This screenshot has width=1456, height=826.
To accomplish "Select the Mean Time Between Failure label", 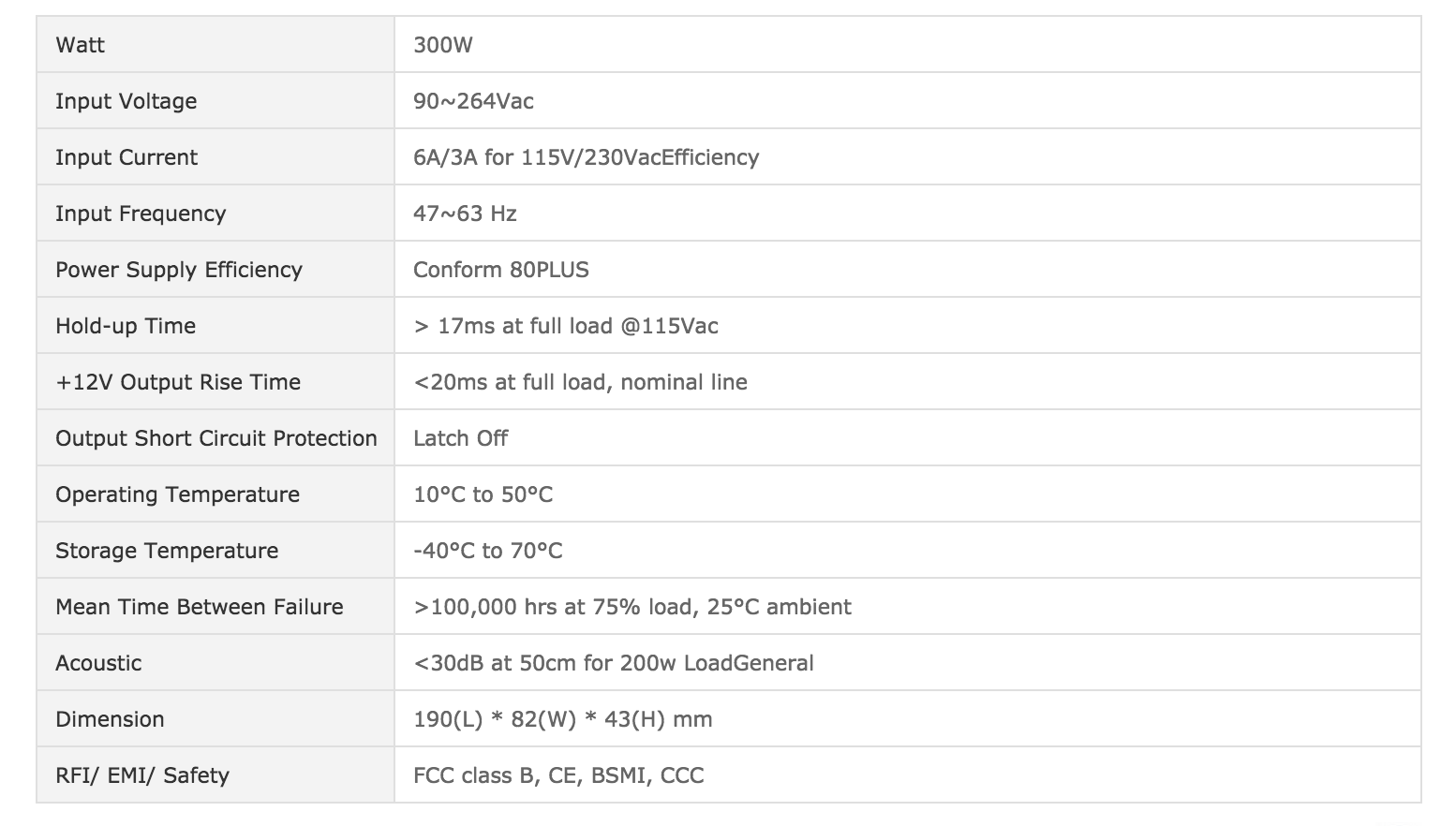I will point(200,607).
